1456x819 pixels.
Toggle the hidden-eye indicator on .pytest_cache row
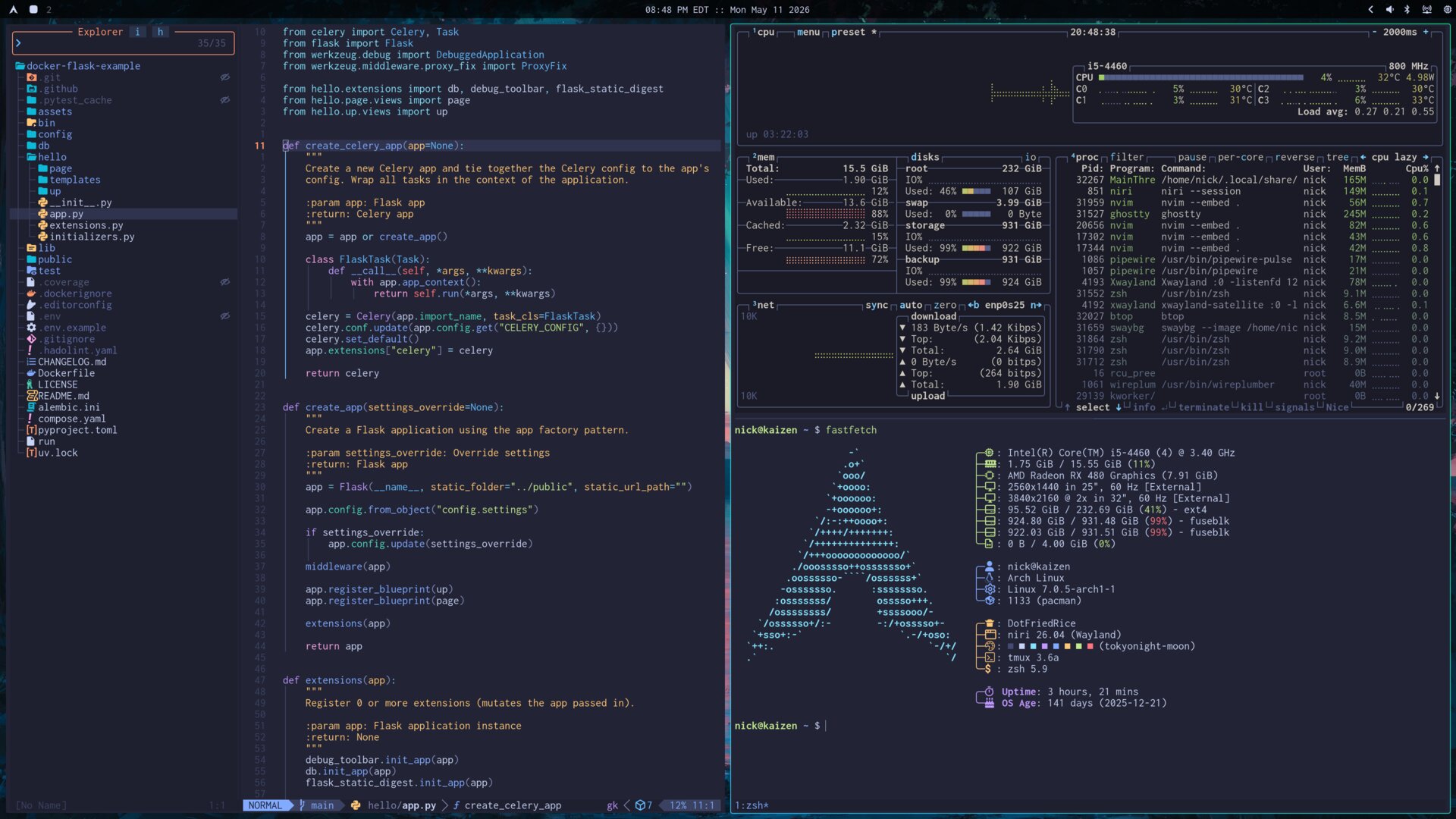pos(225,100)
